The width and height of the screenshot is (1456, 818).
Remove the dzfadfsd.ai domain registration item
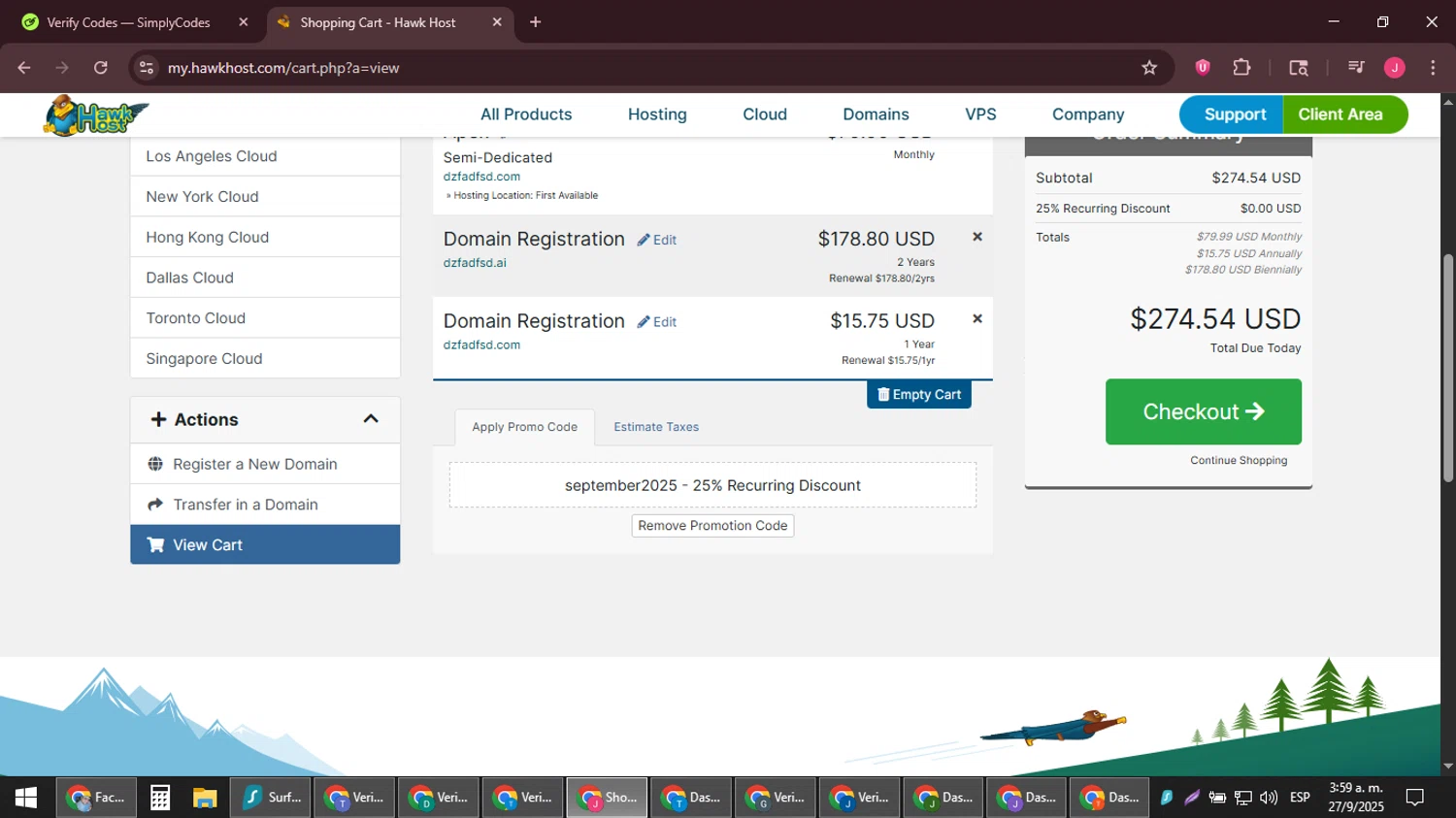977,237
